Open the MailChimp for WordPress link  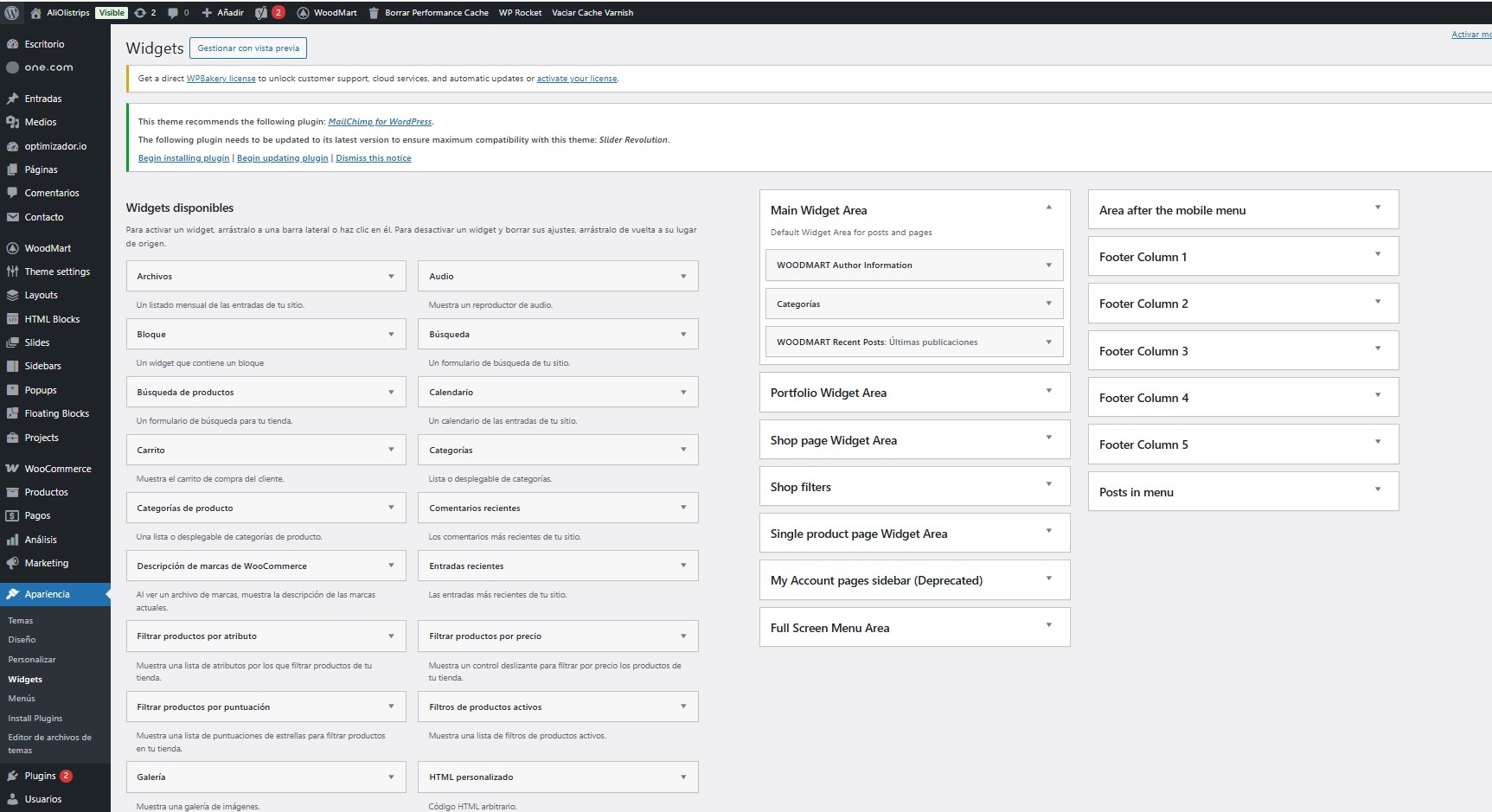point(380,122)
